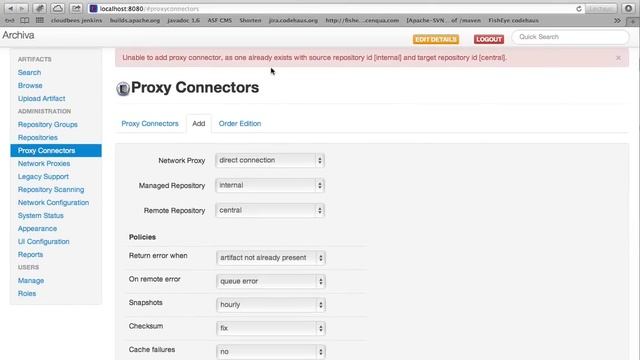The height and width of the screenshot is (360, 640).
Task: Open Network Proxies in sidebar
Action: click(44, 163)
